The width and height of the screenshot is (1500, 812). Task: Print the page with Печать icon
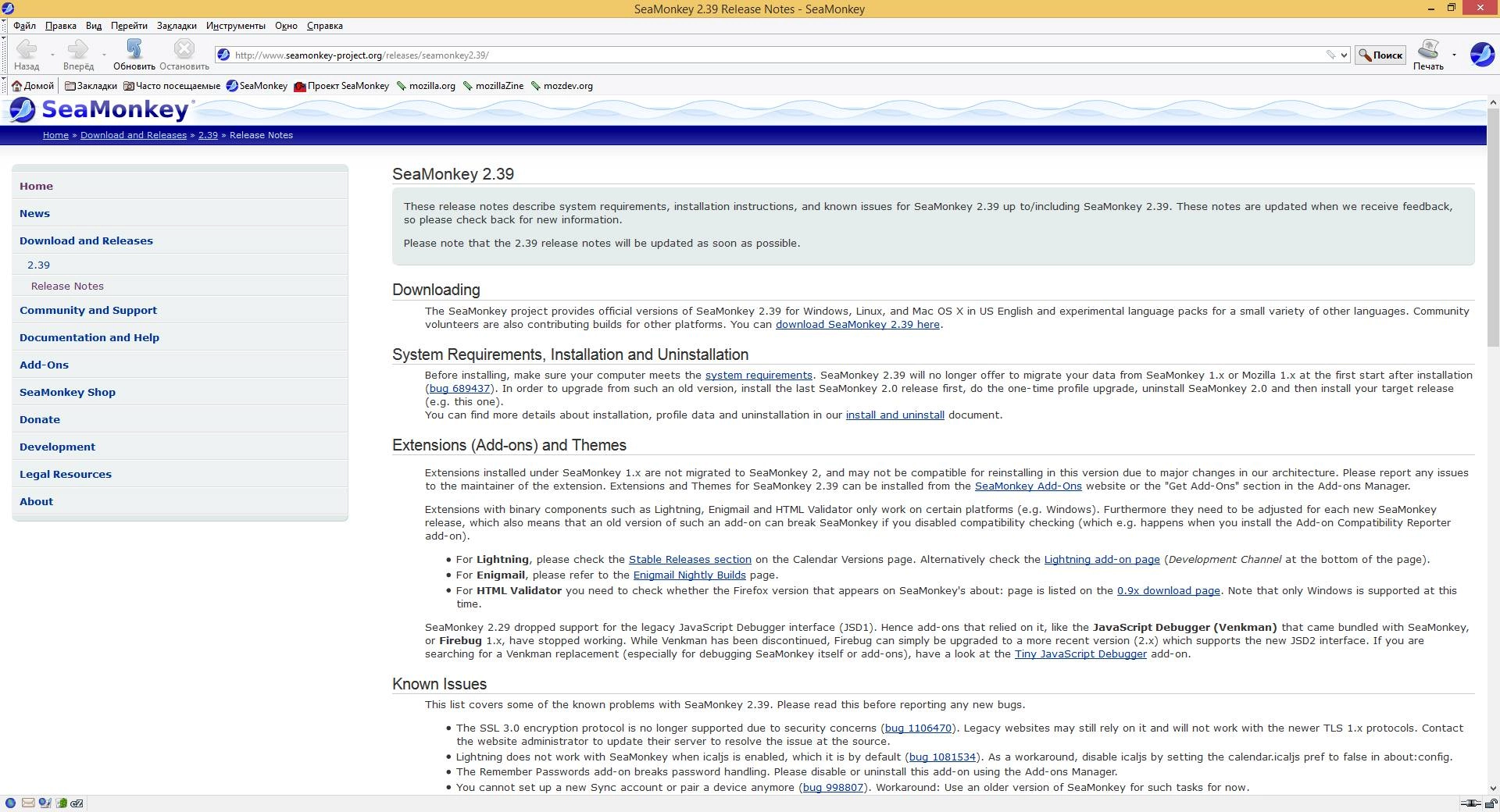click(x=1428, y=55)
